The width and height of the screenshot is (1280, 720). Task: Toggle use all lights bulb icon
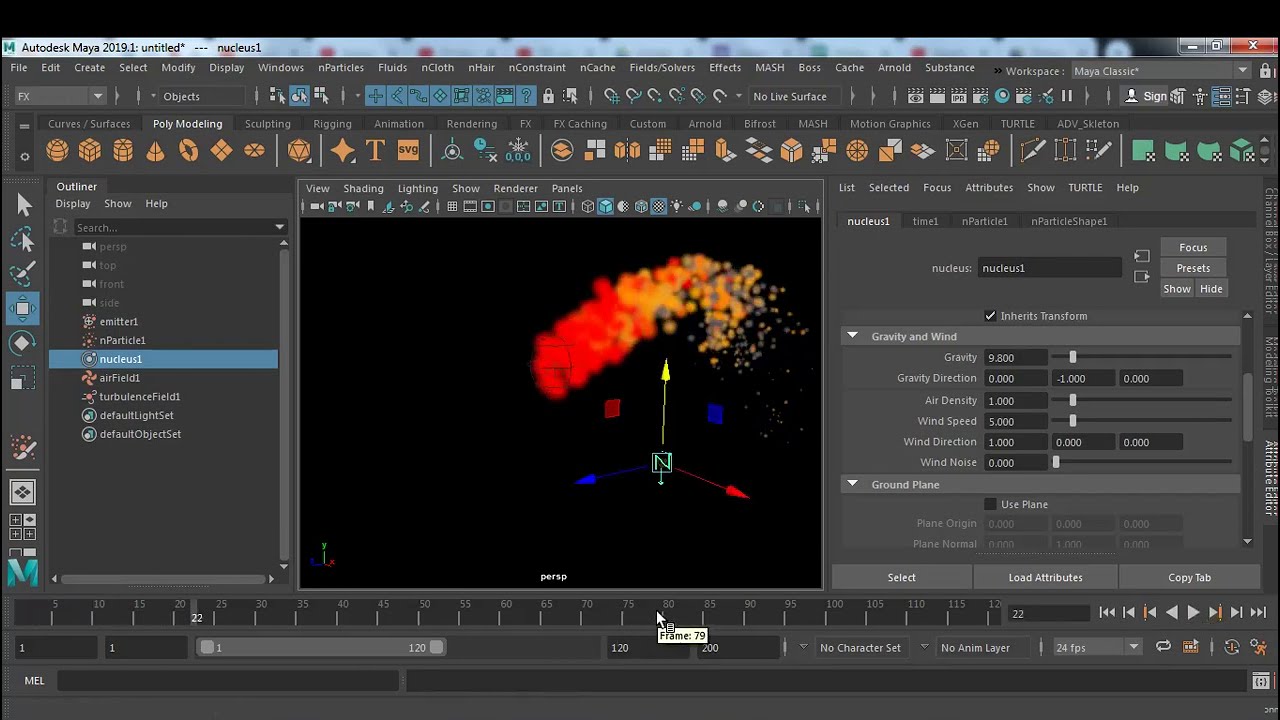coord(677,206)
